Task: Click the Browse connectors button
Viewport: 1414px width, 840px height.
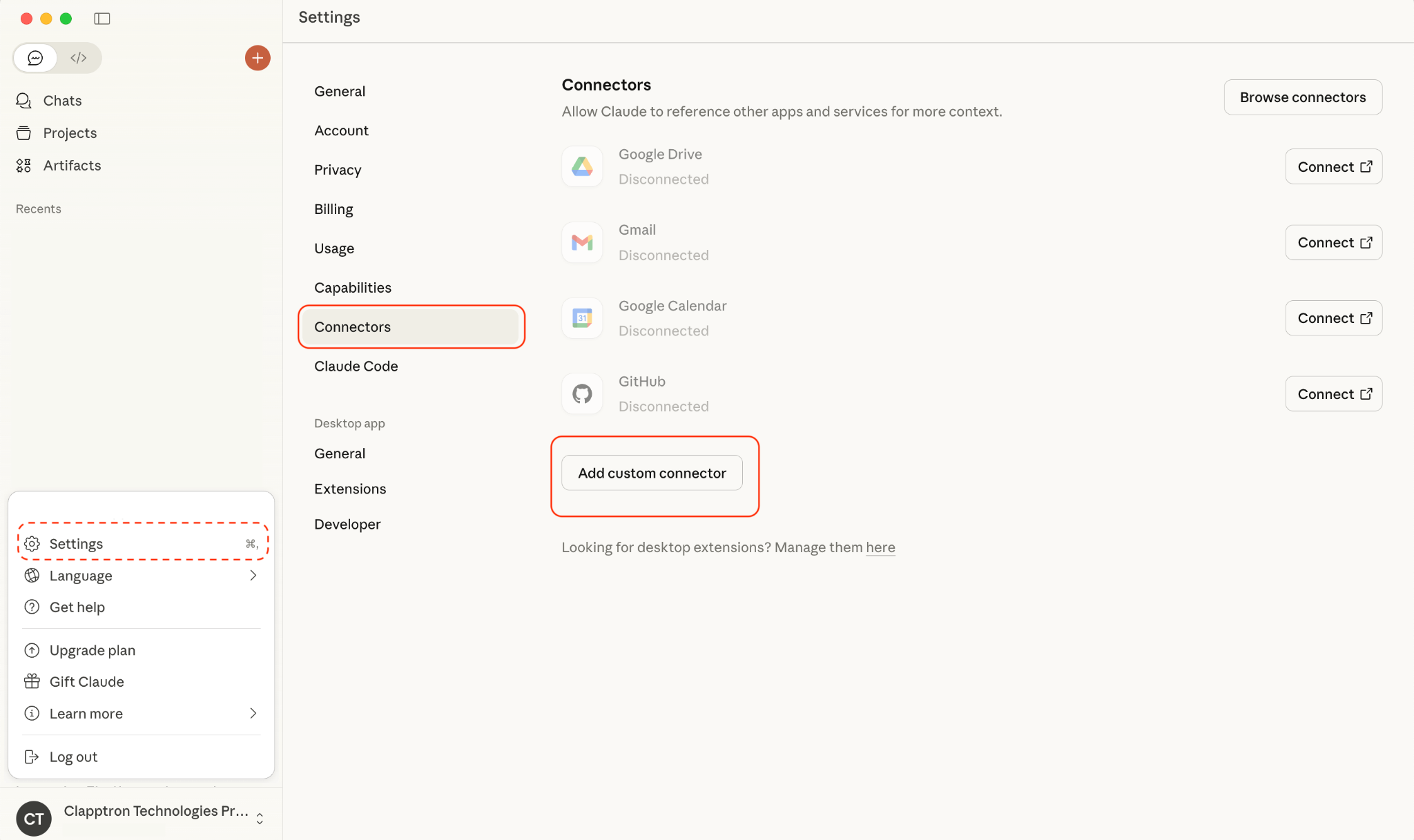Action: coord(1302,97)
